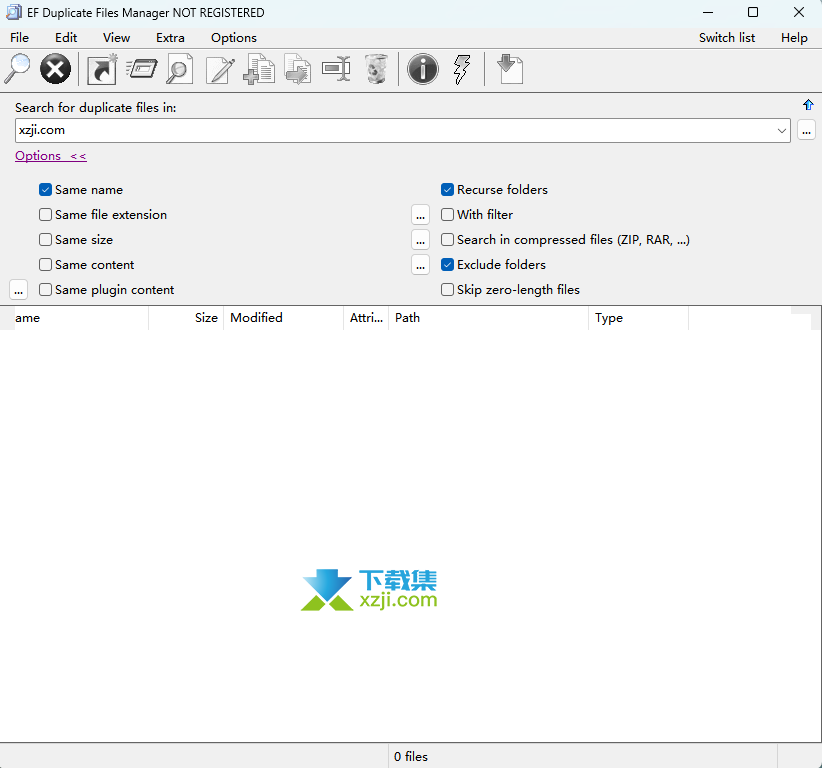Open ... button beside Exclude folders

coord(420,265)
